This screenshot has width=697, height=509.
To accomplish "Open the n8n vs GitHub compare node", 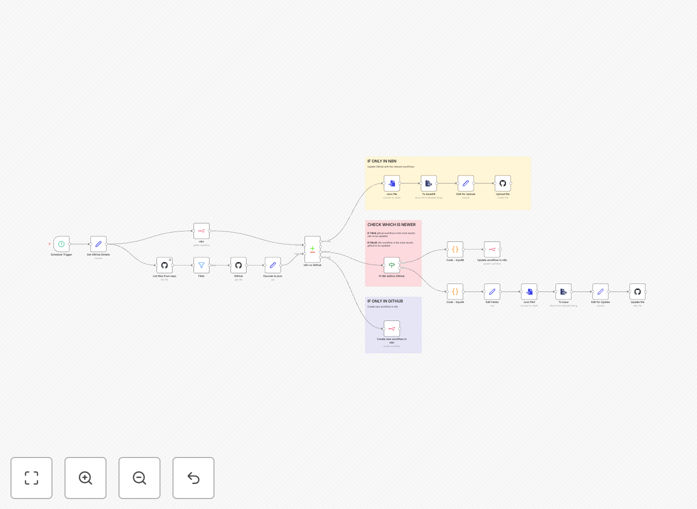I will point(312,249).
